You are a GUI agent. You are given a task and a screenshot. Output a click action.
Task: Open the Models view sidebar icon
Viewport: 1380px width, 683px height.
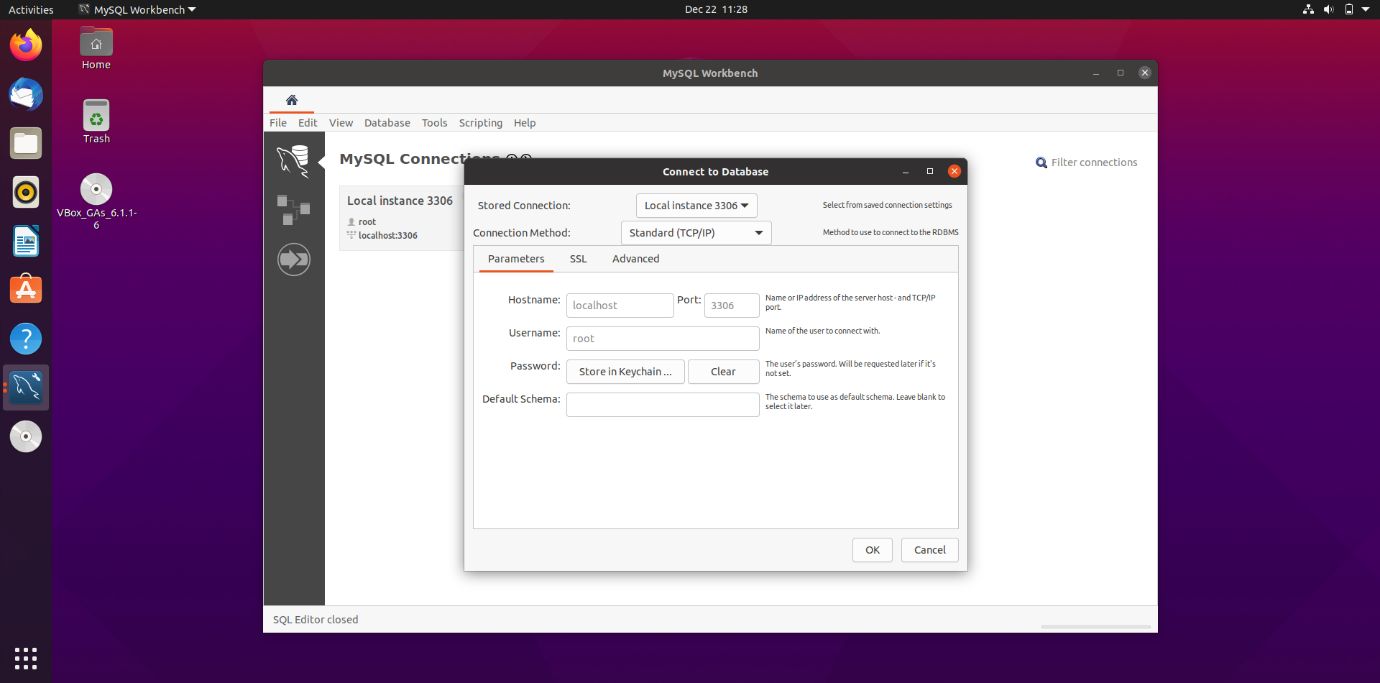tap(293, 210)
